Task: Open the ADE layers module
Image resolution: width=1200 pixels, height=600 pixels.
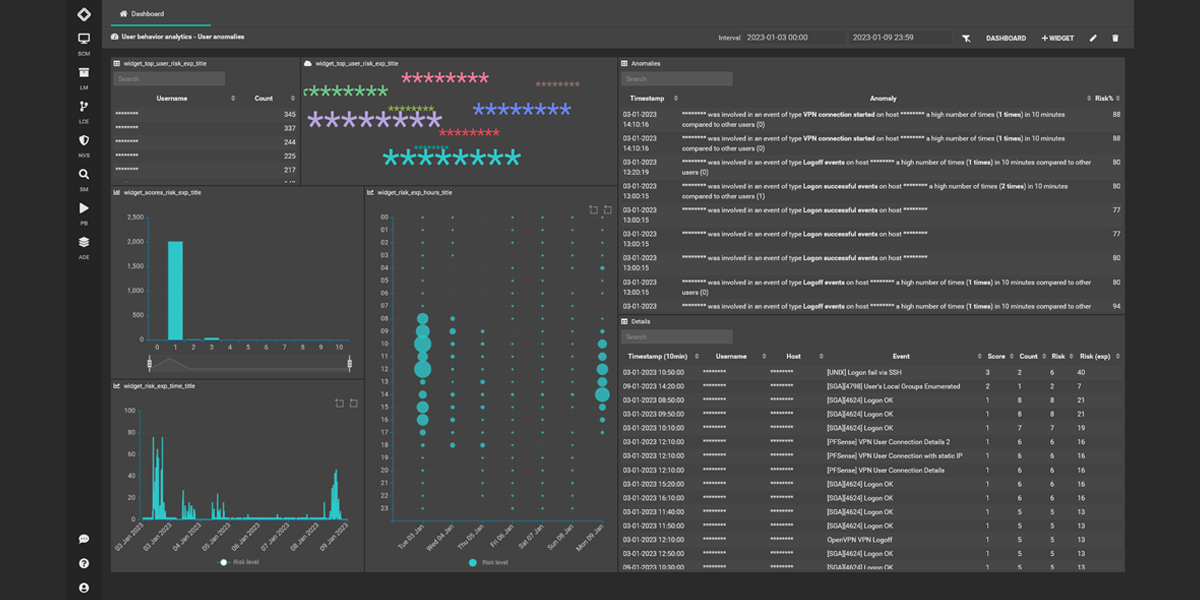Action: [x=84, y=241]
